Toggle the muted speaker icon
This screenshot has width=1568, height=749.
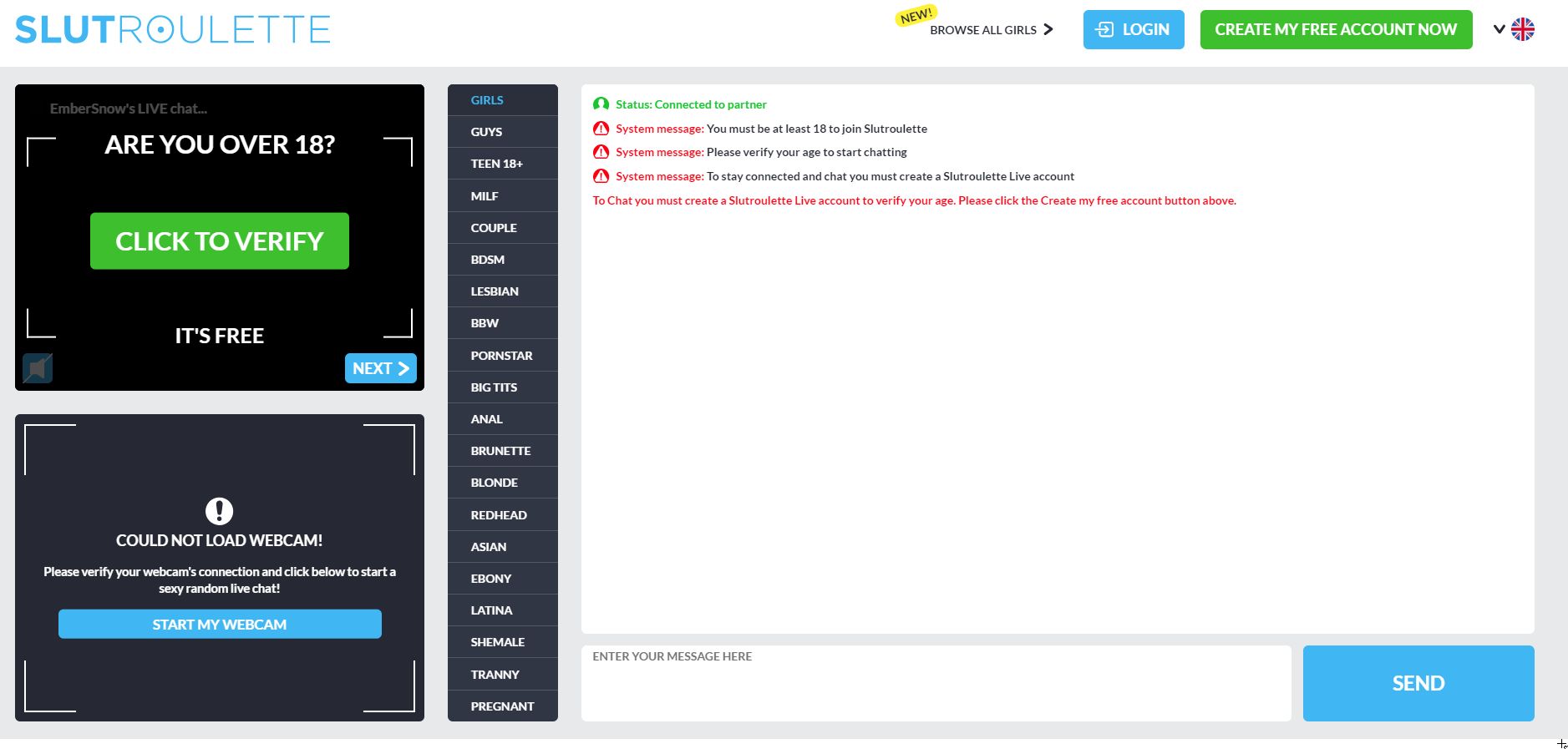(x=38, y=368)
